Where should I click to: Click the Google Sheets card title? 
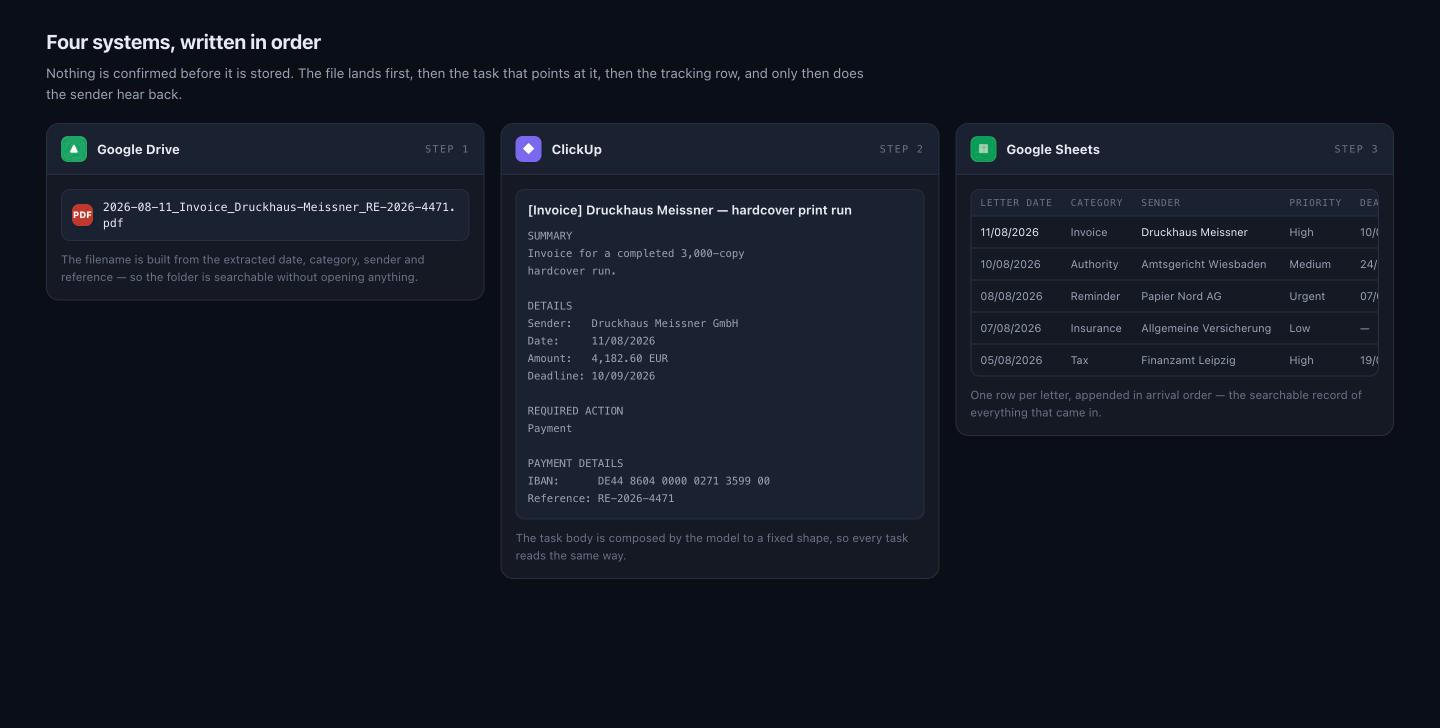tap(1053, 149)
